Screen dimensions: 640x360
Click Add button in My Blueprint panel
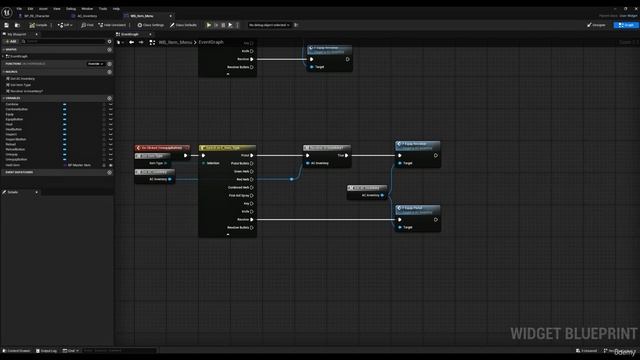click(x=11, y=42)
